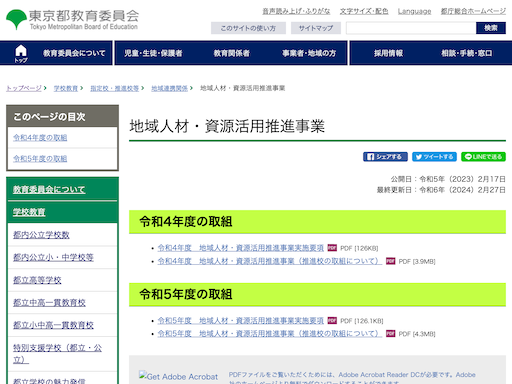Viewport: 512px width, 384px height.
Task: Click PDF [4.3MB] file size text
Action: [417, 334]
